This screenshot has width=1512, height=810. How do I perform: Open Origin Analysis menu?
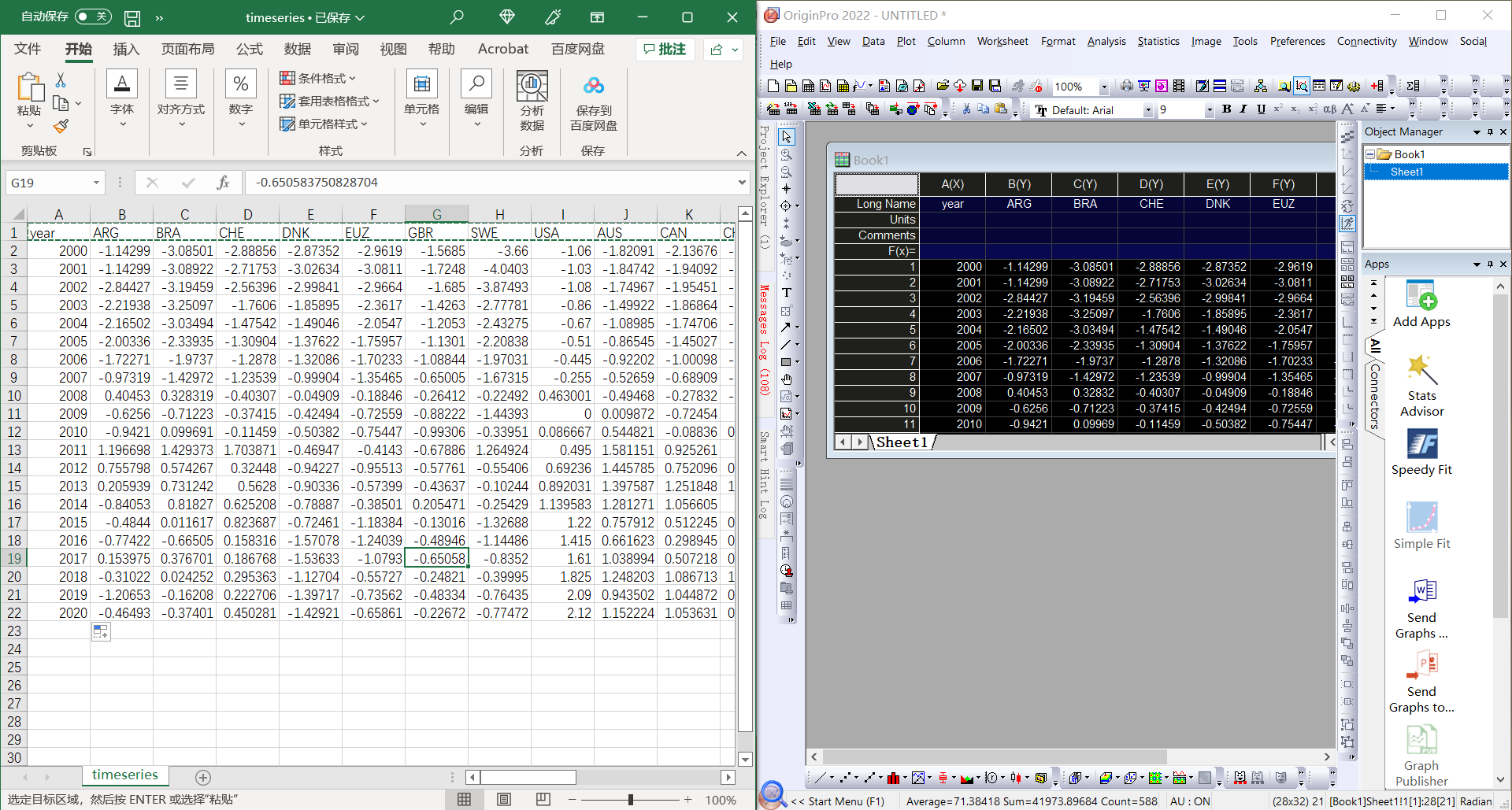click(1106, 41)
